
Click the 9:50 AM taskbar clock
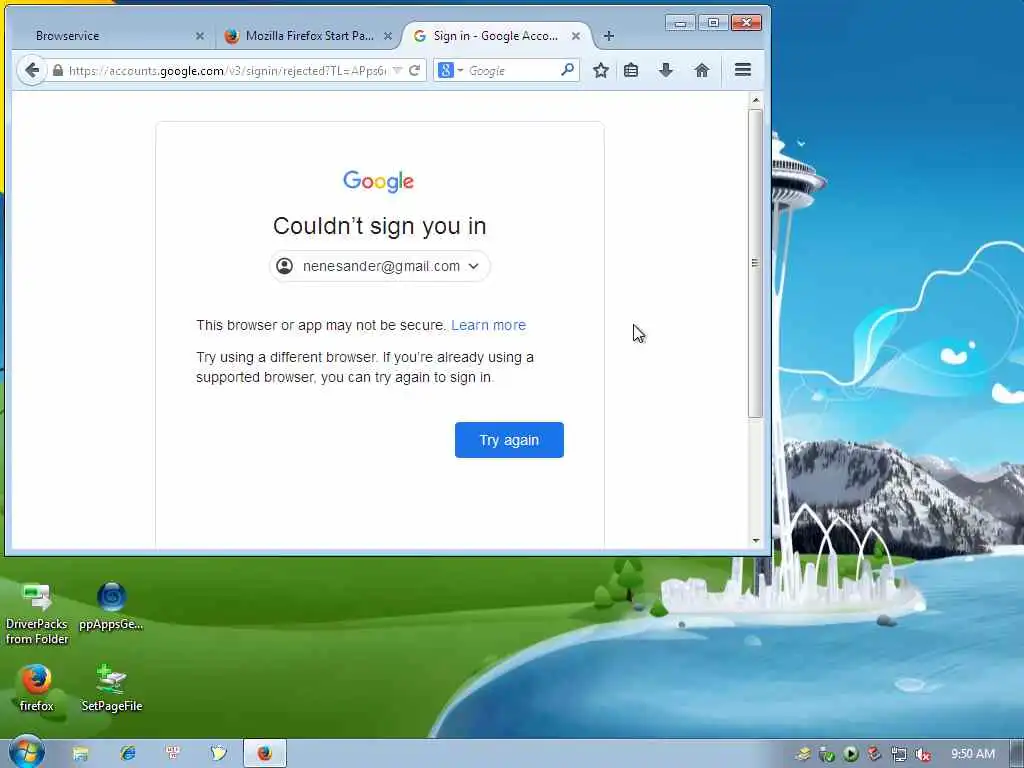click(972, 754)
